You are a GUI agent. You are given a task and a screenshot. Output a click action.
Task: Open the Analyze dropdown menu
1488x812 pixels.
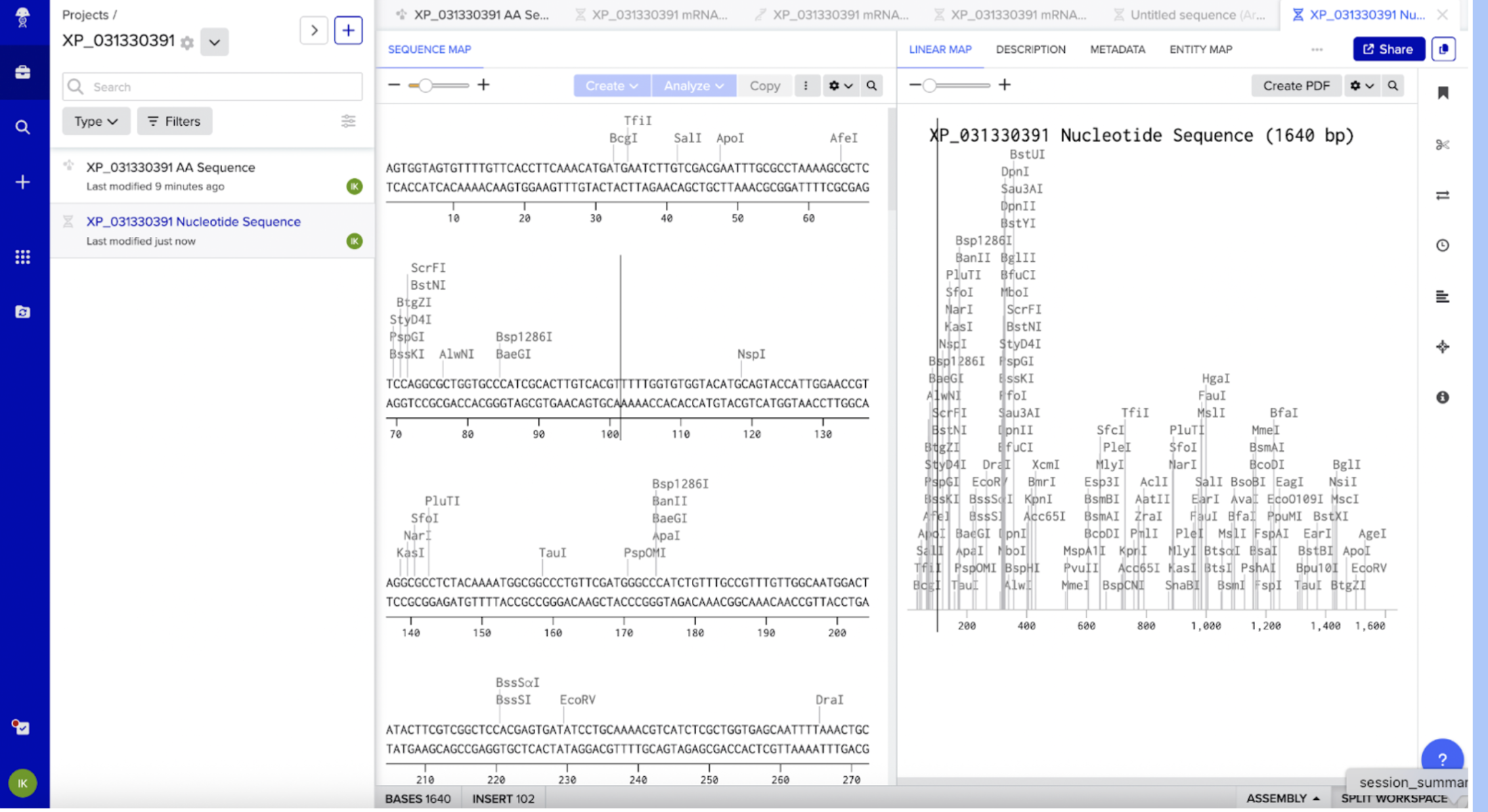click(x=693, y=86)
